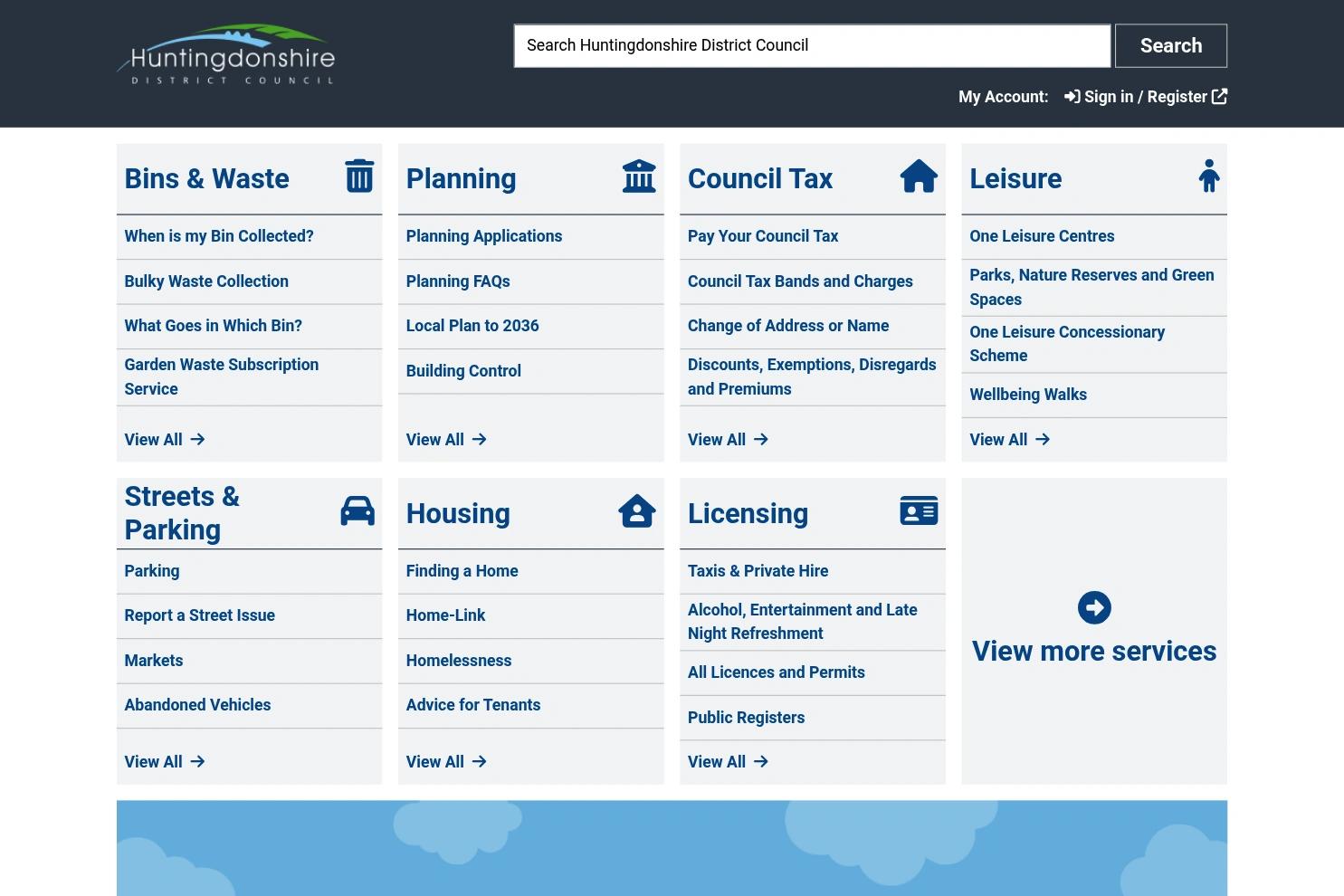Viewport: 1344px width, 896px height.
Task: Open Bulky Waste Collection link
Action: tap(206, 281)
